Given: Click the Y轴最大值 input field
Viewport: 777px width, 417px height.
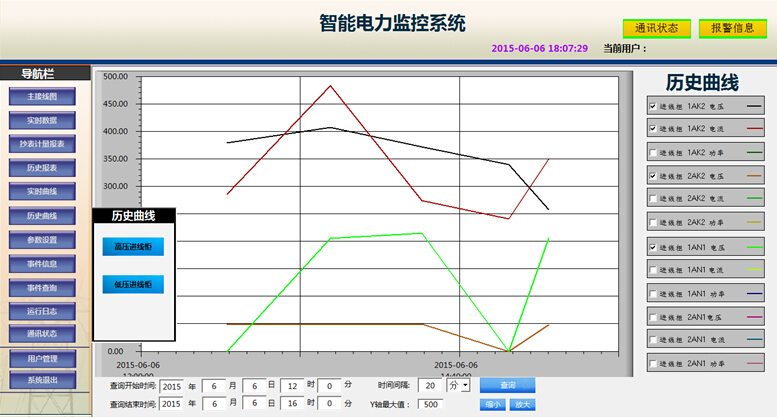Looking at the screenshot, I should coord(430,405).
